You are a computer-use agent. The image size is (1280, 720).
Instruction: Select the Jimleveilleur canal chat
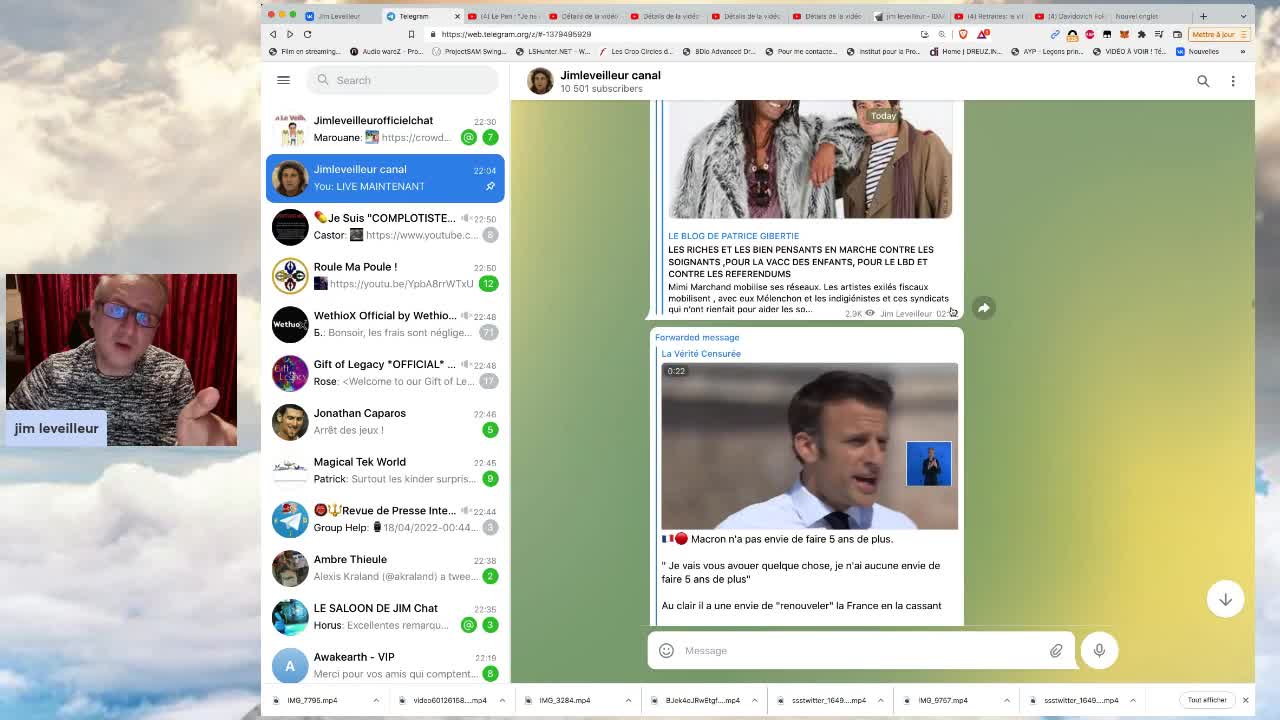click(385, 178)
